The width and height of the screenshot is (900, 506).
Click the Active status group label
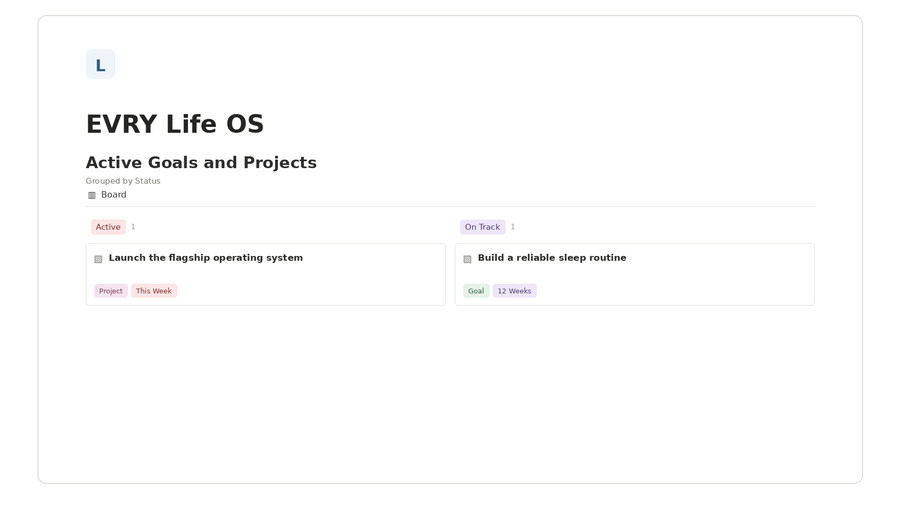(108, 227)
